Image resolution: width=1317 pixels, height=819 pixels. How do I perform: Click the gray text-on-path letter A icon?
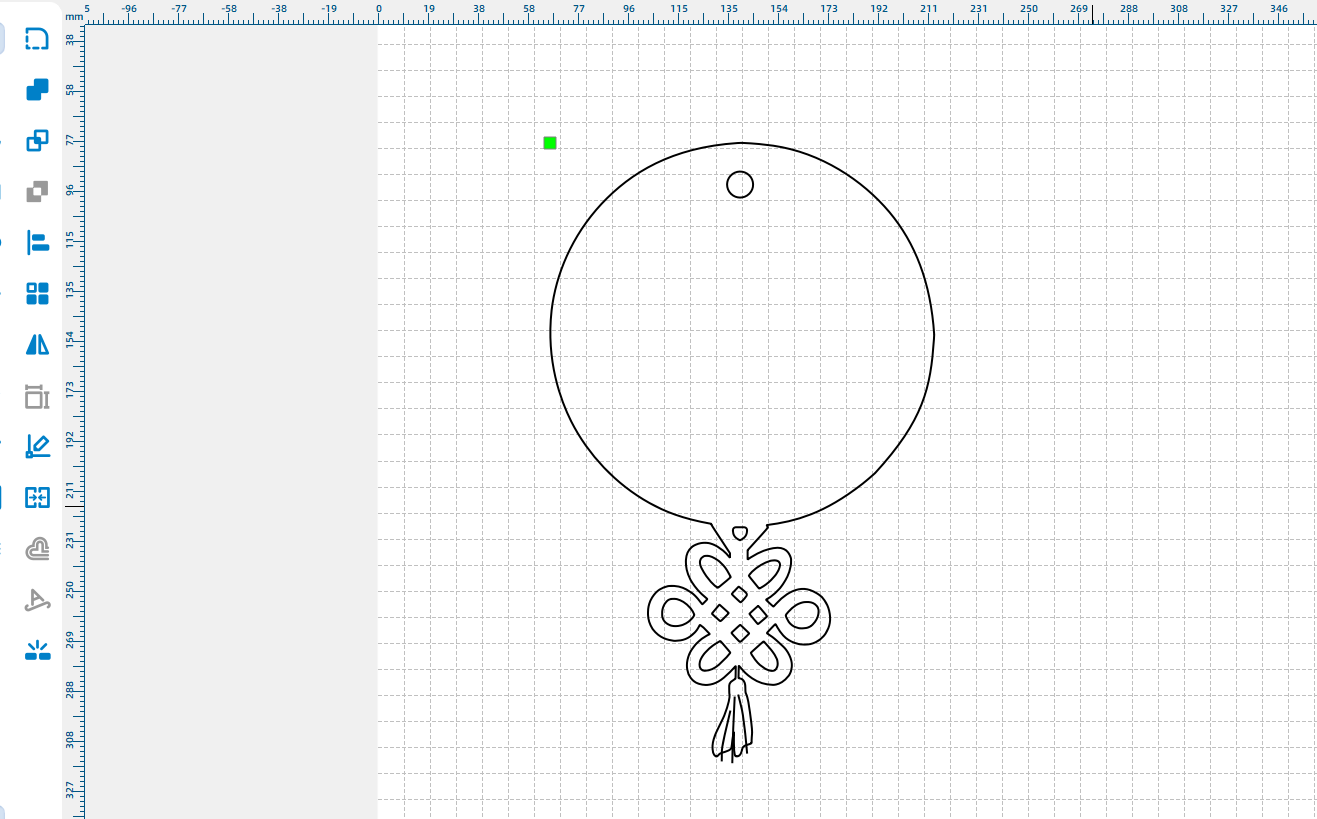click(x=37, y=600)
